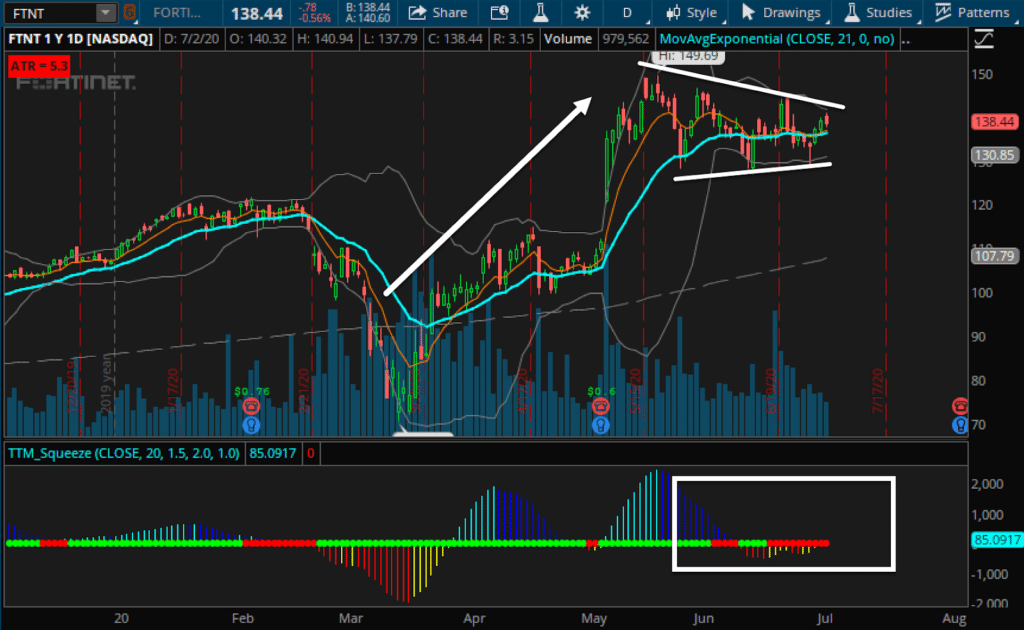The width and height of the screenshot is (1024, 630).
Task: Click the 2,000 label on squeeze axis
Action: 987,484
